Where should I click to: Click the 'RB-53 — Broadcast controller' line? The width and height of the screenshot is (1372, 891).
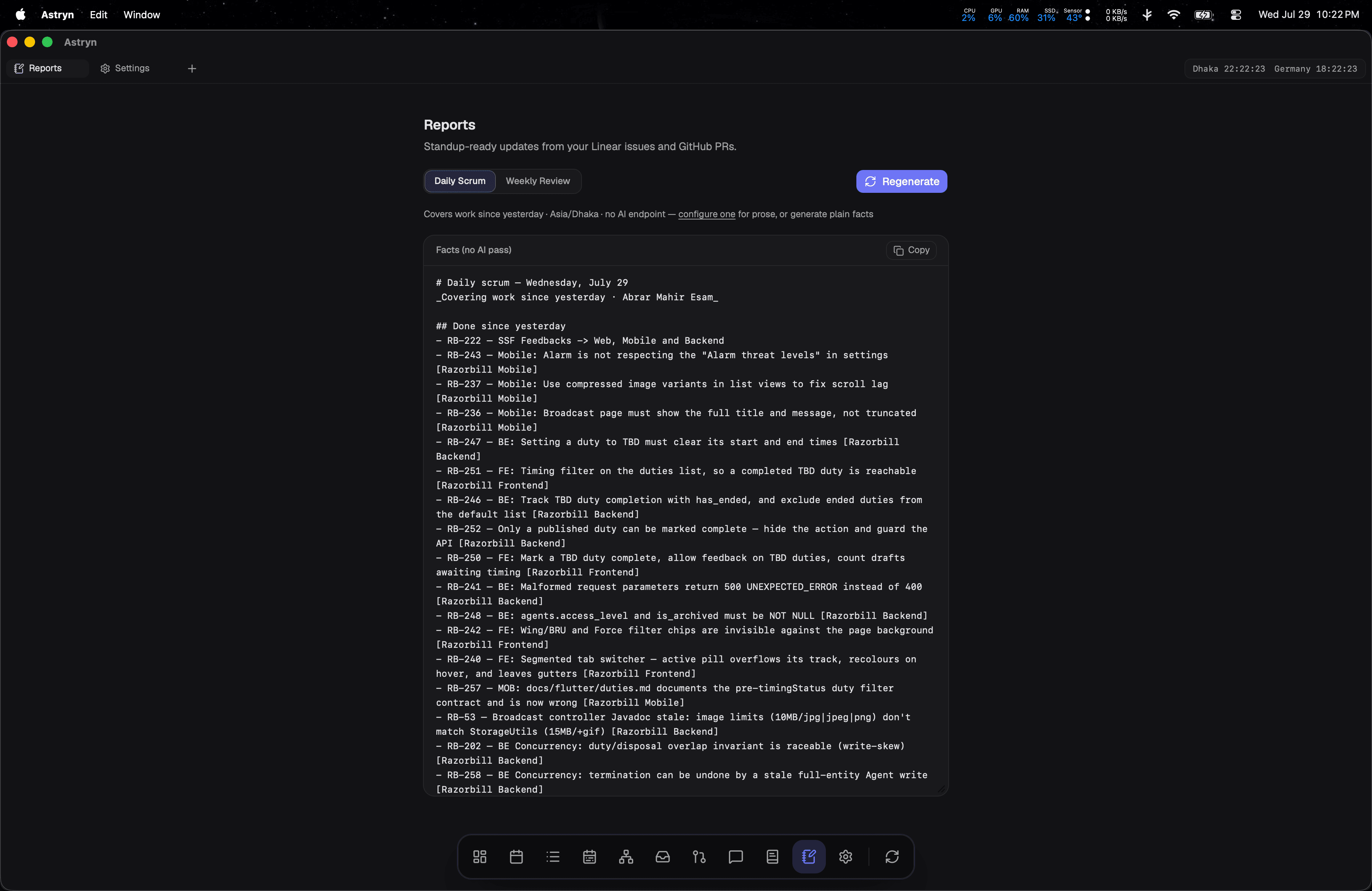point(673,724)
